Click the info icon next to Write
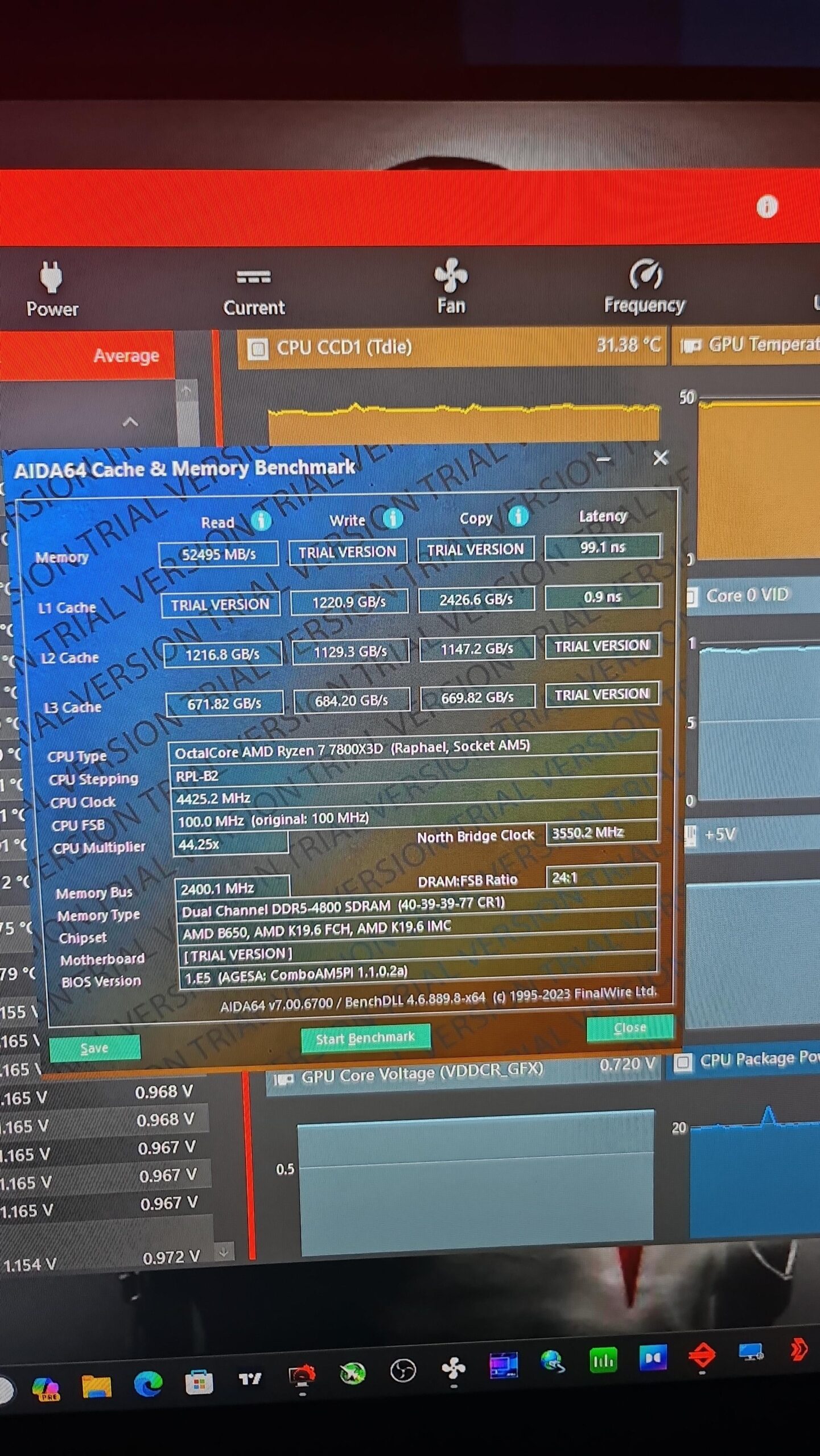 click(393, 518)
